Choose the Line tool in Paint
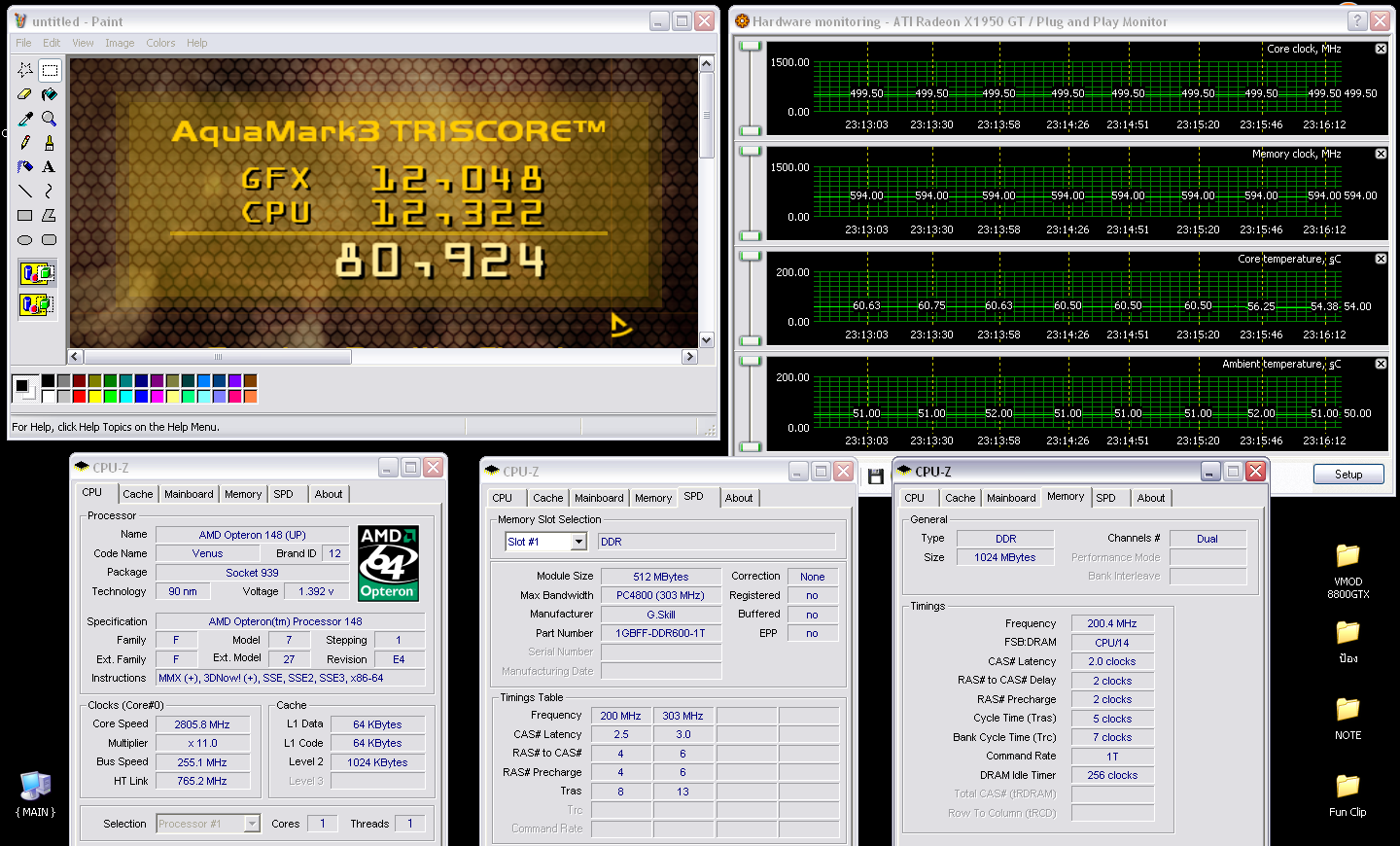 pyautogui.click(x=25, y=192)
